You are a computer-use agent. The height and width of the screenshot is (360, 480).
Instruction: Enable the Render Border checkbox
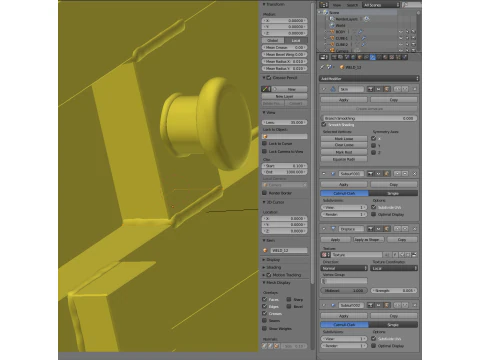pos(265,193)
